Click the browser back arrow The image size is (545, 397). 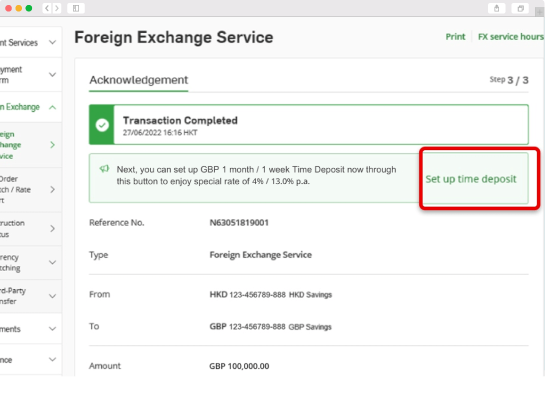[47, 8]
